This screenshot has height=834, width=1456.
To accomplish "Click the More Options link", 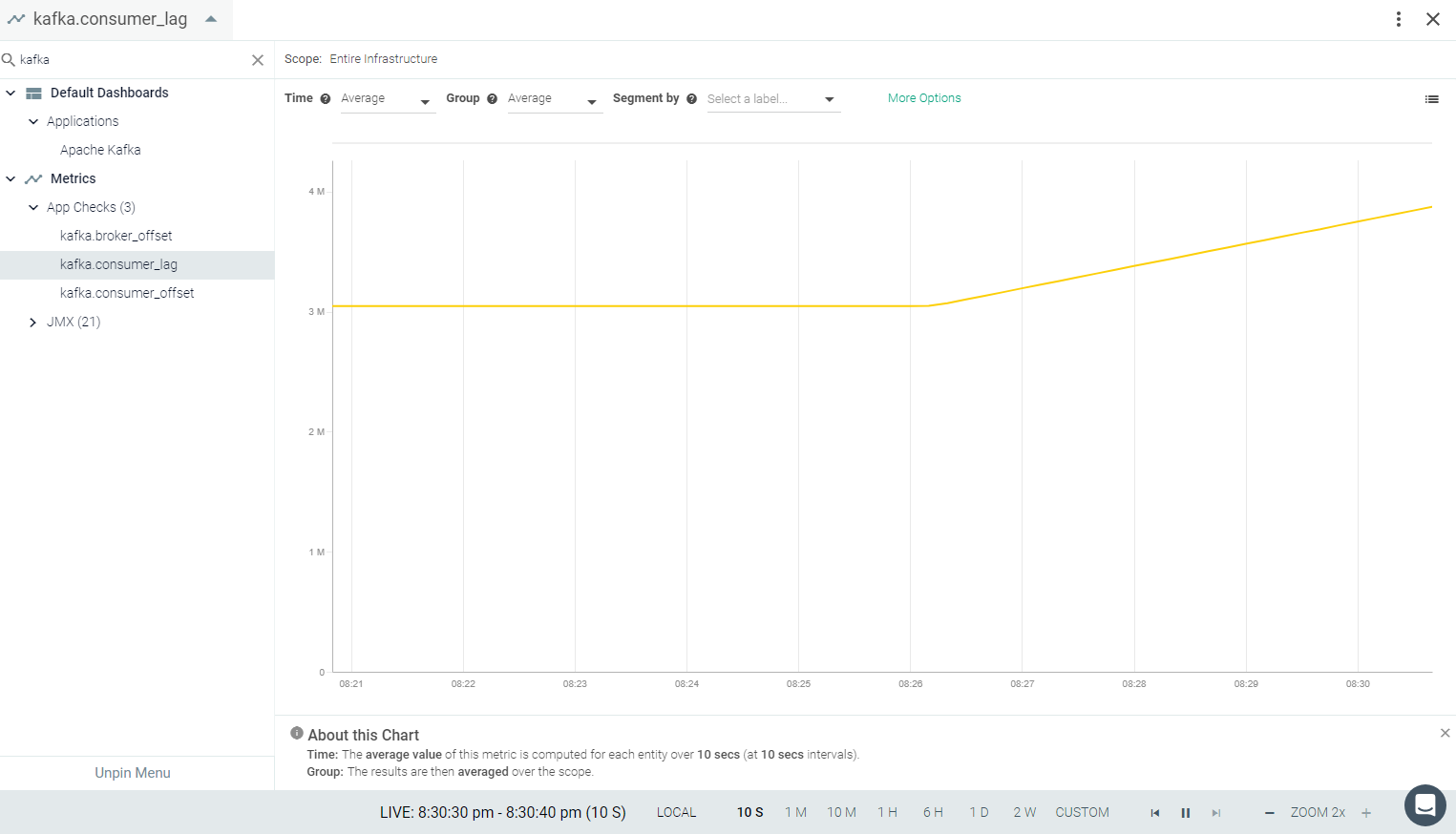I will click(x=924, y=98).
